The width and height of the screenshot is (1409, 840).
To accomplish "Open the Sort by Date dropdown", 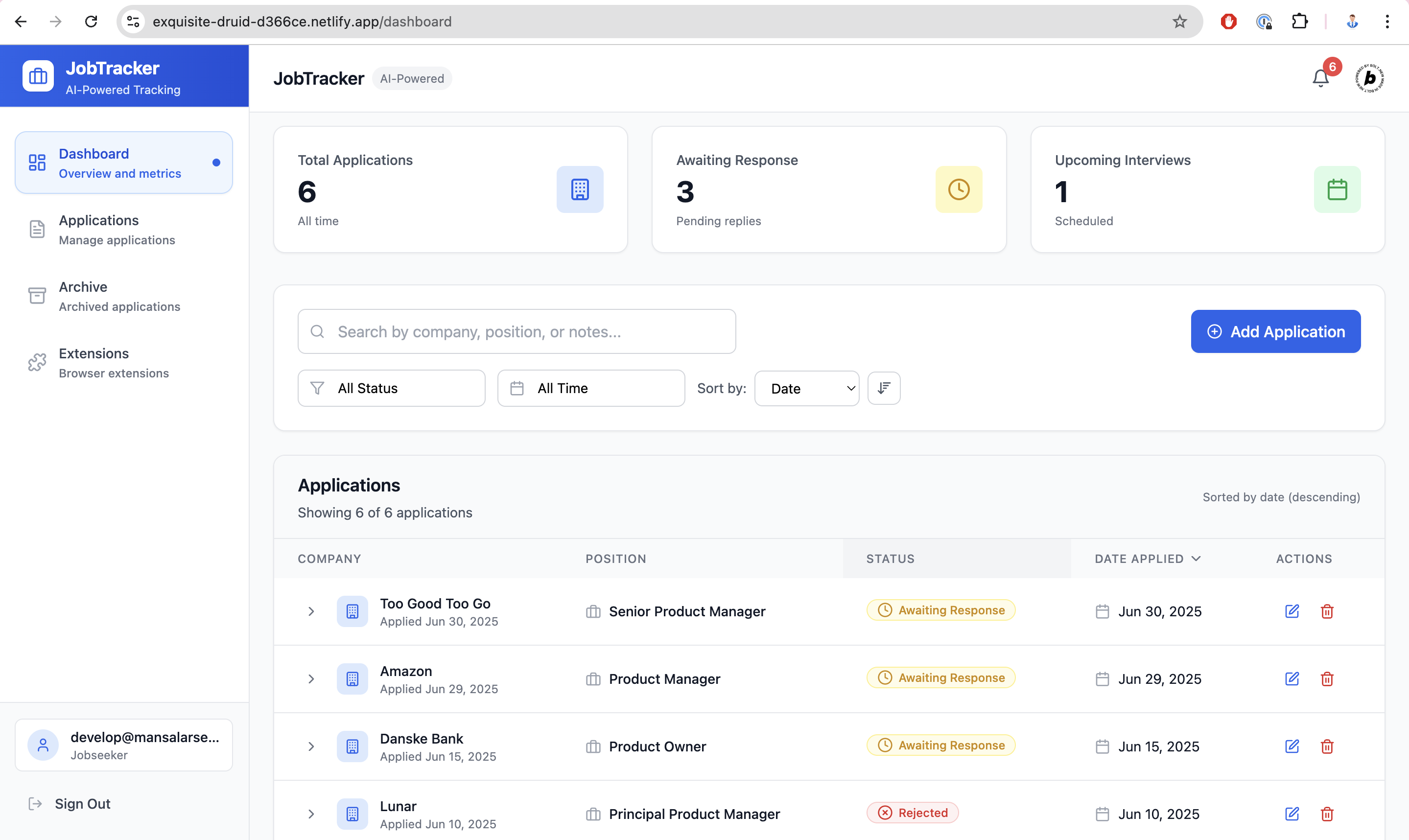I will click(x=806, y=388).
